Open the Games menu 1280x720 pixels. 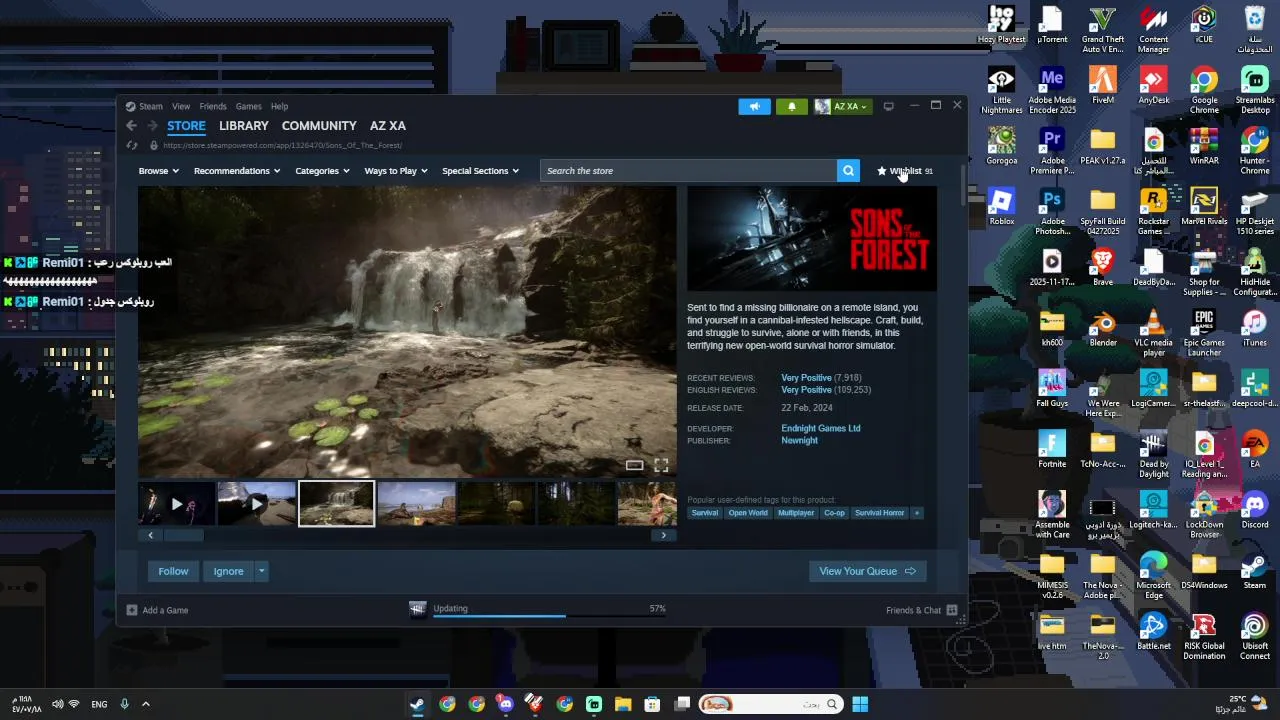(248, 106)
